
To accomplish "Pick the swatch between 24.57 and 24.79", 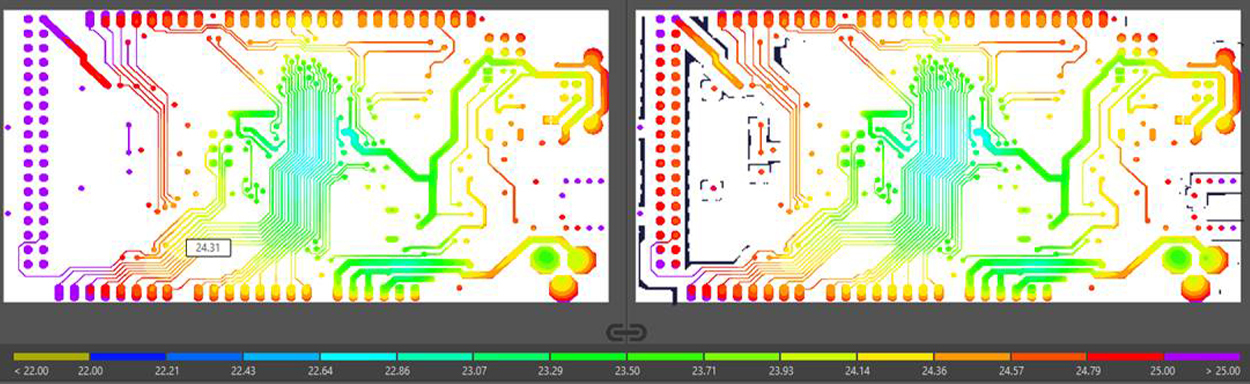I will click(x=1048, y=356).
